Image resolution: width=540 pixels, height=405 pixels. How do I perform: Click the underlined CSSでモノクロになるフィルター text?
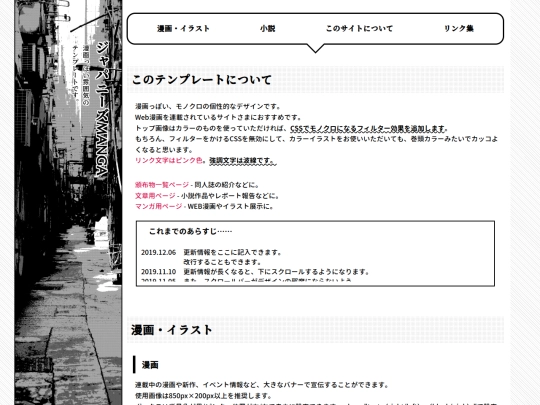coord(368,129)
